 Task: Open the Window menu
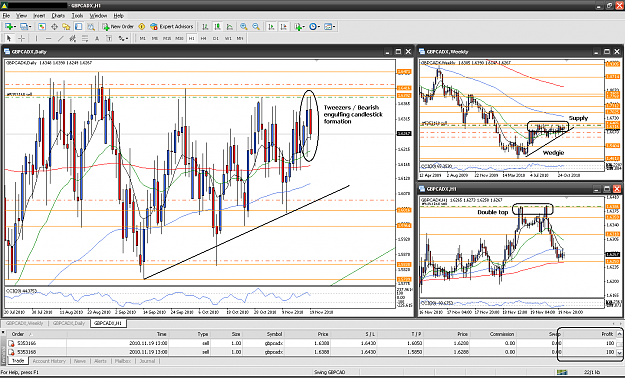[x=98, y=16]
